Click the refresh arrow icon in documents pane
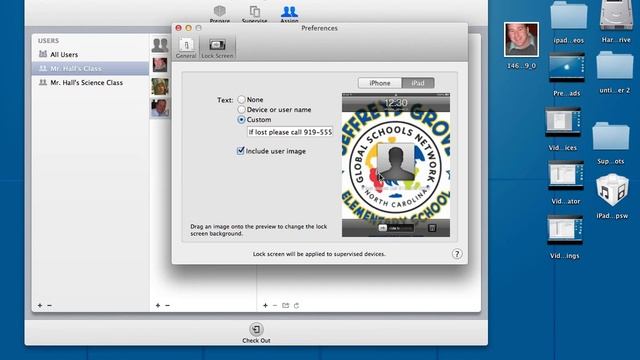 pos(296,305)
